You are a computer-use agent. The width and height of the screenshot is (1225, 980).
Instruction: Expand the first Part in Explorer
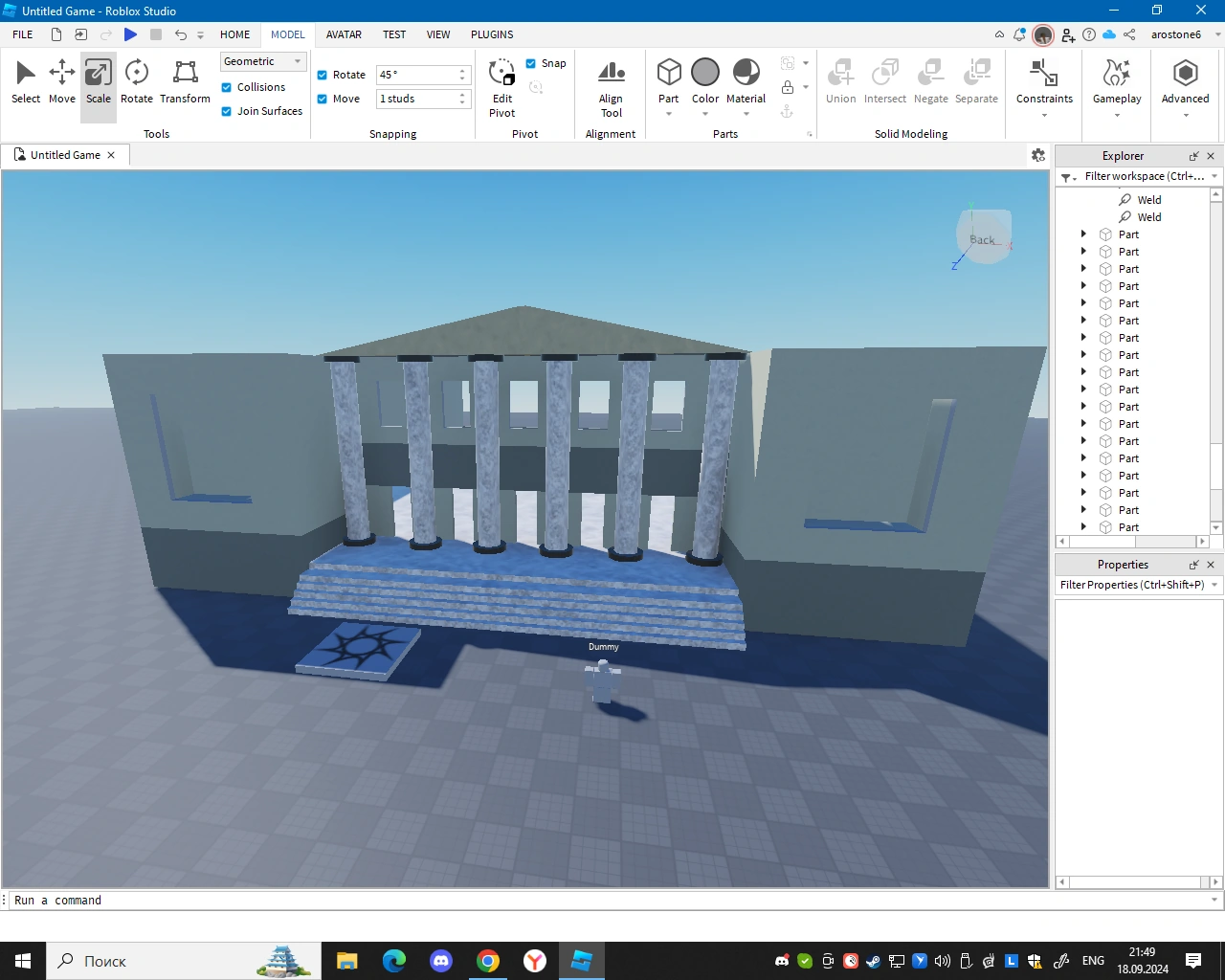pyautogui.click(x=1083, y=234)
